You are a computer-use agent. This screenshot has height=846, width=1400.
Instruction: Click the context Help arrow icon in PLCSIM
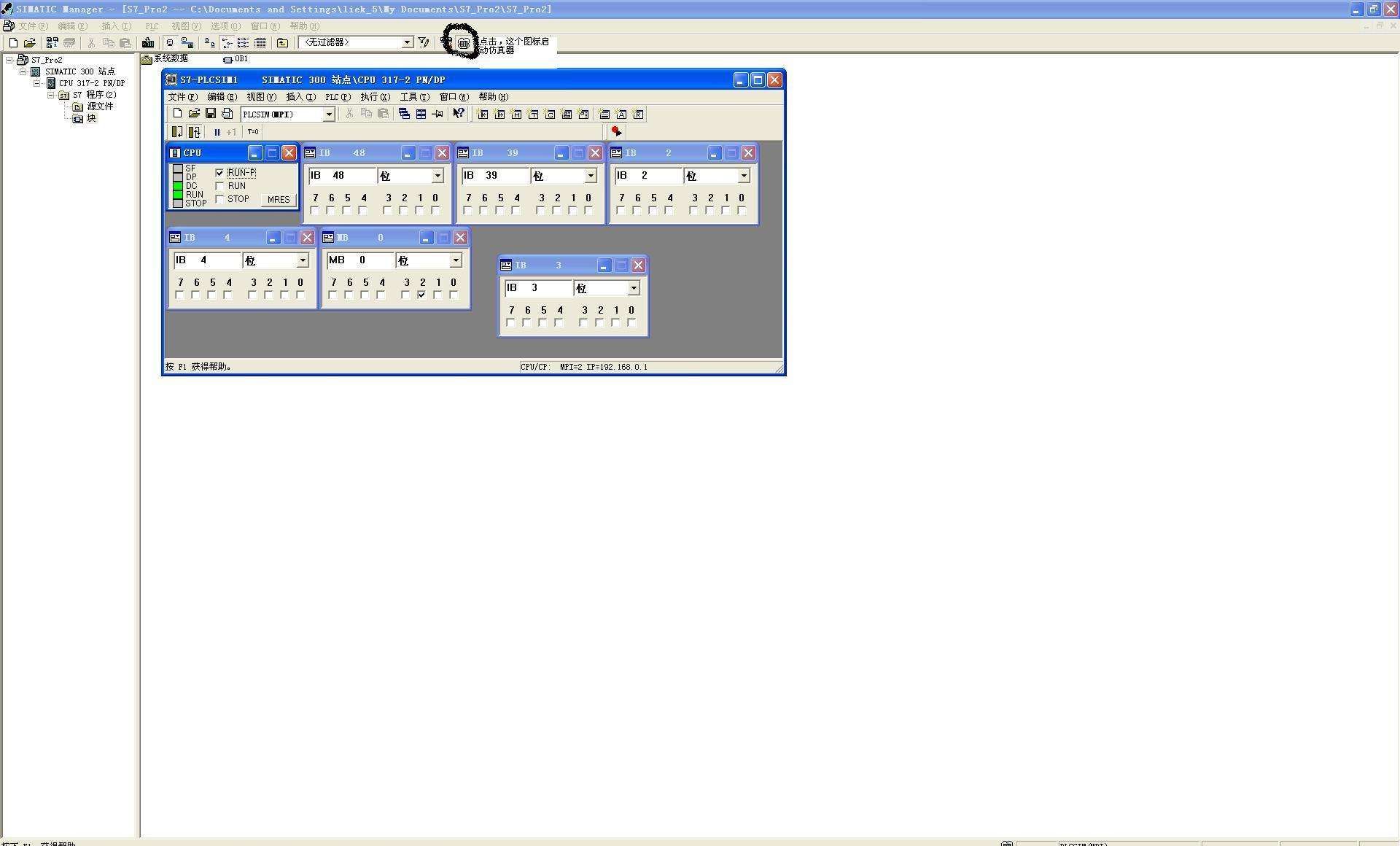click(459, 113)
